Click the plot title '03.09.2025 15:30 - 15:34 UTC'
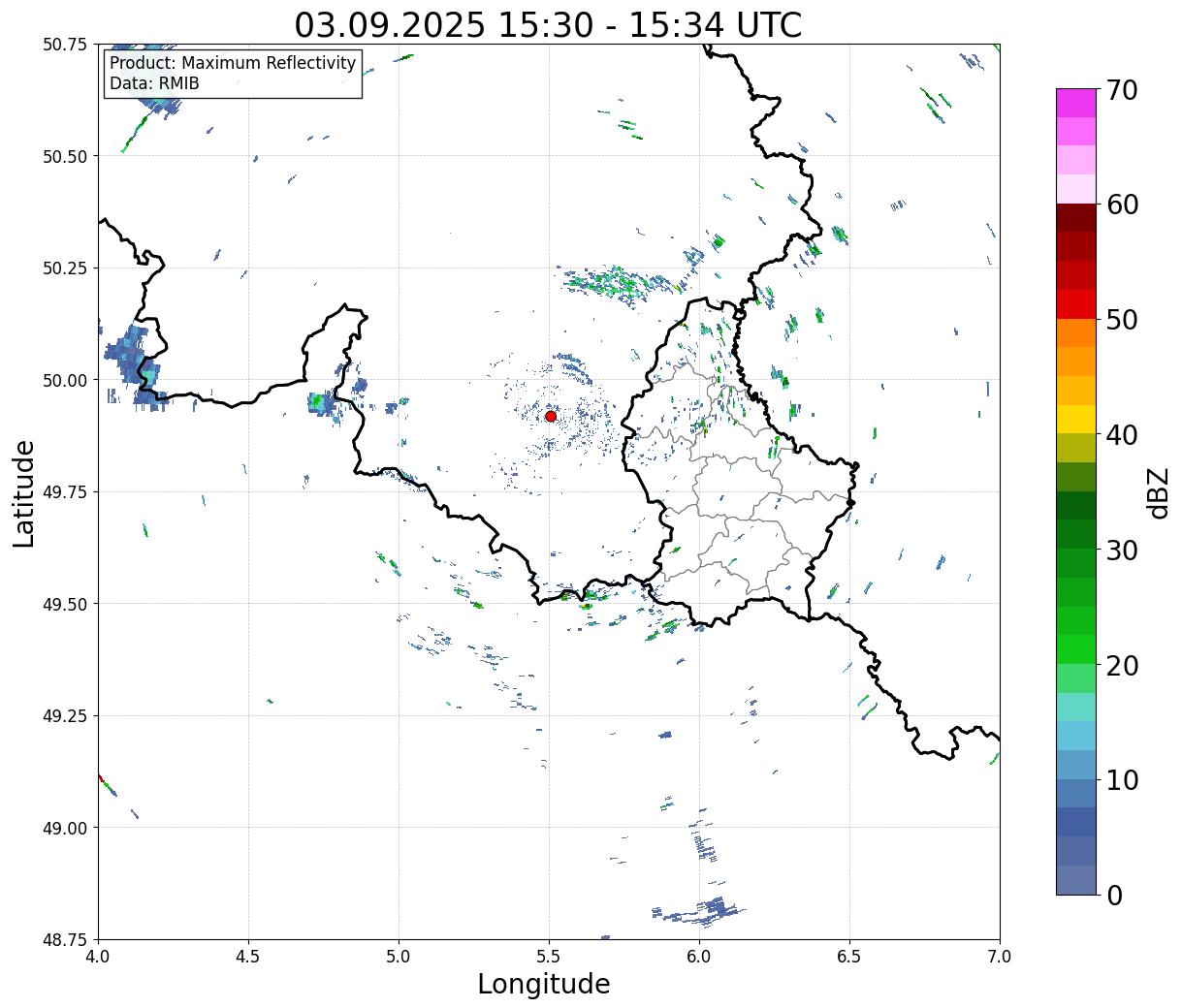Image resolution: width=1182 pixels, height=1008 pixels. pyautogui.click(x=548, y=24)
